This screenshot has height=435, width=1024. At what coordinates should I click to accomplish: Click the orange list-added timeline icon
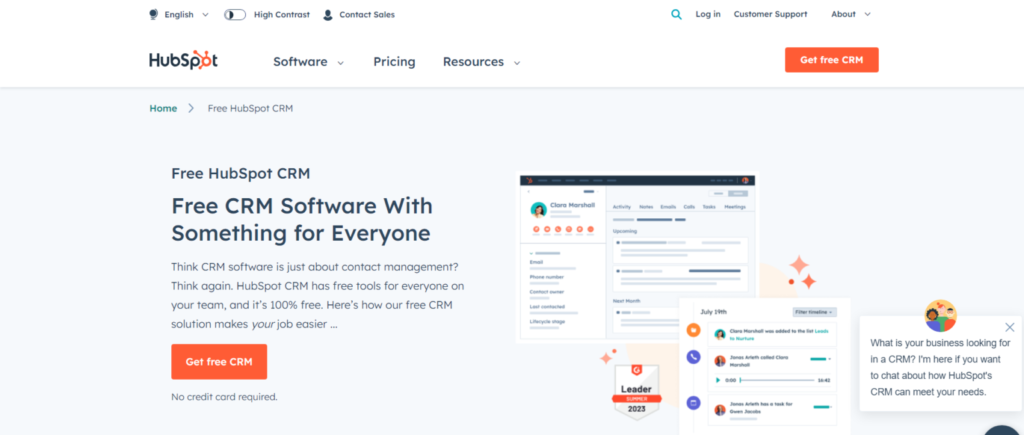(694, 330)
